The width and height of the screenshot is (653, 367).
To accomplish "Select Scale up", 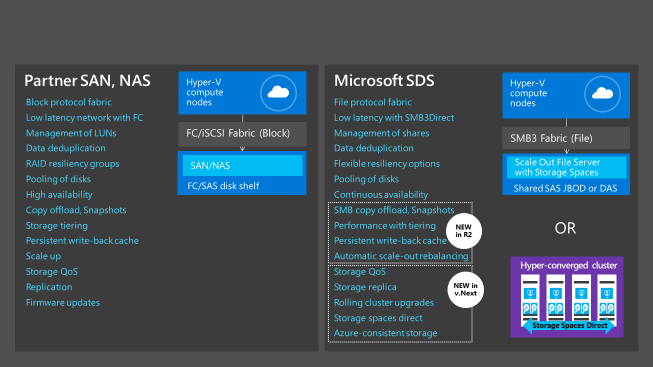I will click(x=43, y=256).
